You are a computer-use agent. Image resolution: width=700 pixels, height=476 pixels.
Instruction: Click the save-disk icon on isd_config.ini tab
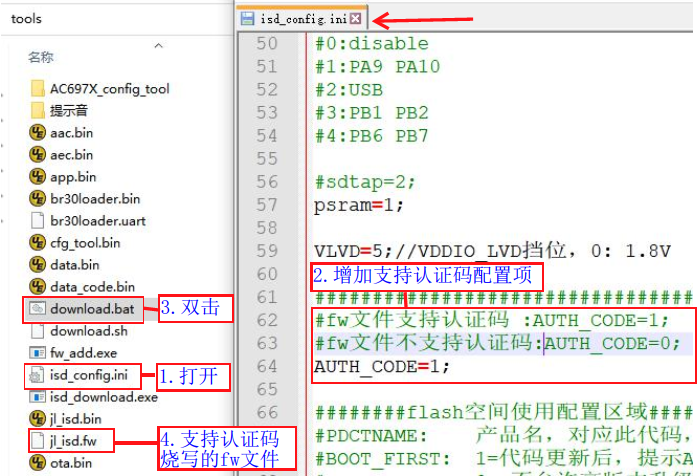(247, 19)
